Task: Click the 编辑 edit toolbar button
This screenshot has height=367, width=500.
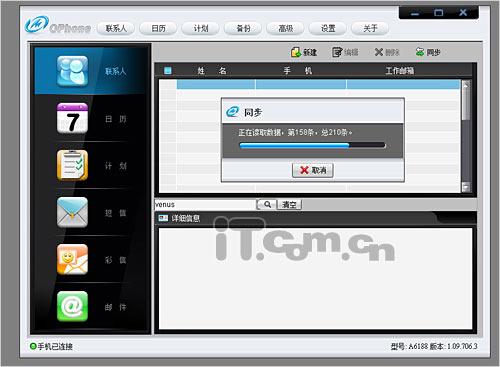Action: [x=345, y=52]
